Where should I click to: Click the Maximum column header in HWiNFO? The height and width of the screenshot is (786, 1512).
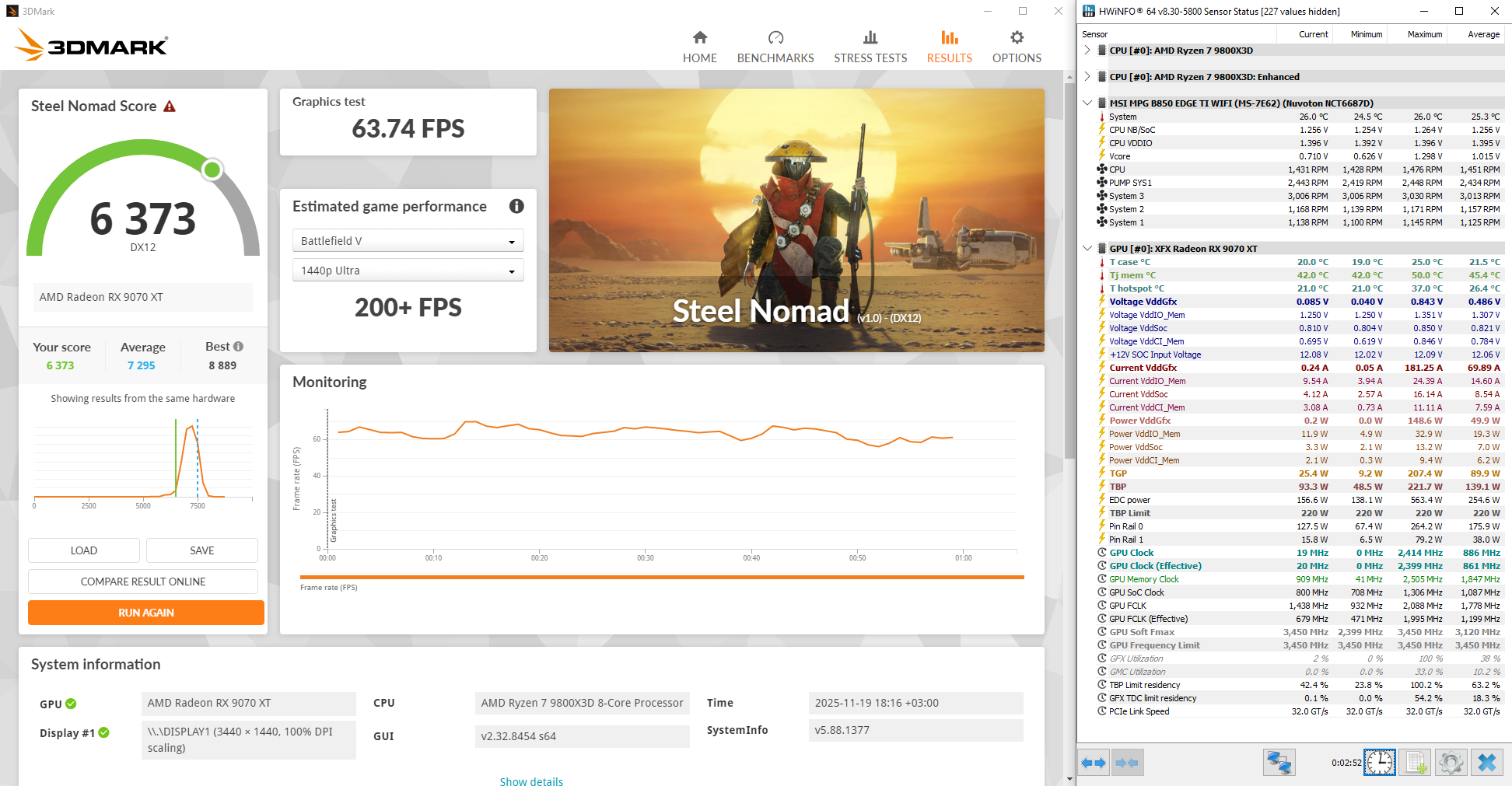click(1419, 34)
